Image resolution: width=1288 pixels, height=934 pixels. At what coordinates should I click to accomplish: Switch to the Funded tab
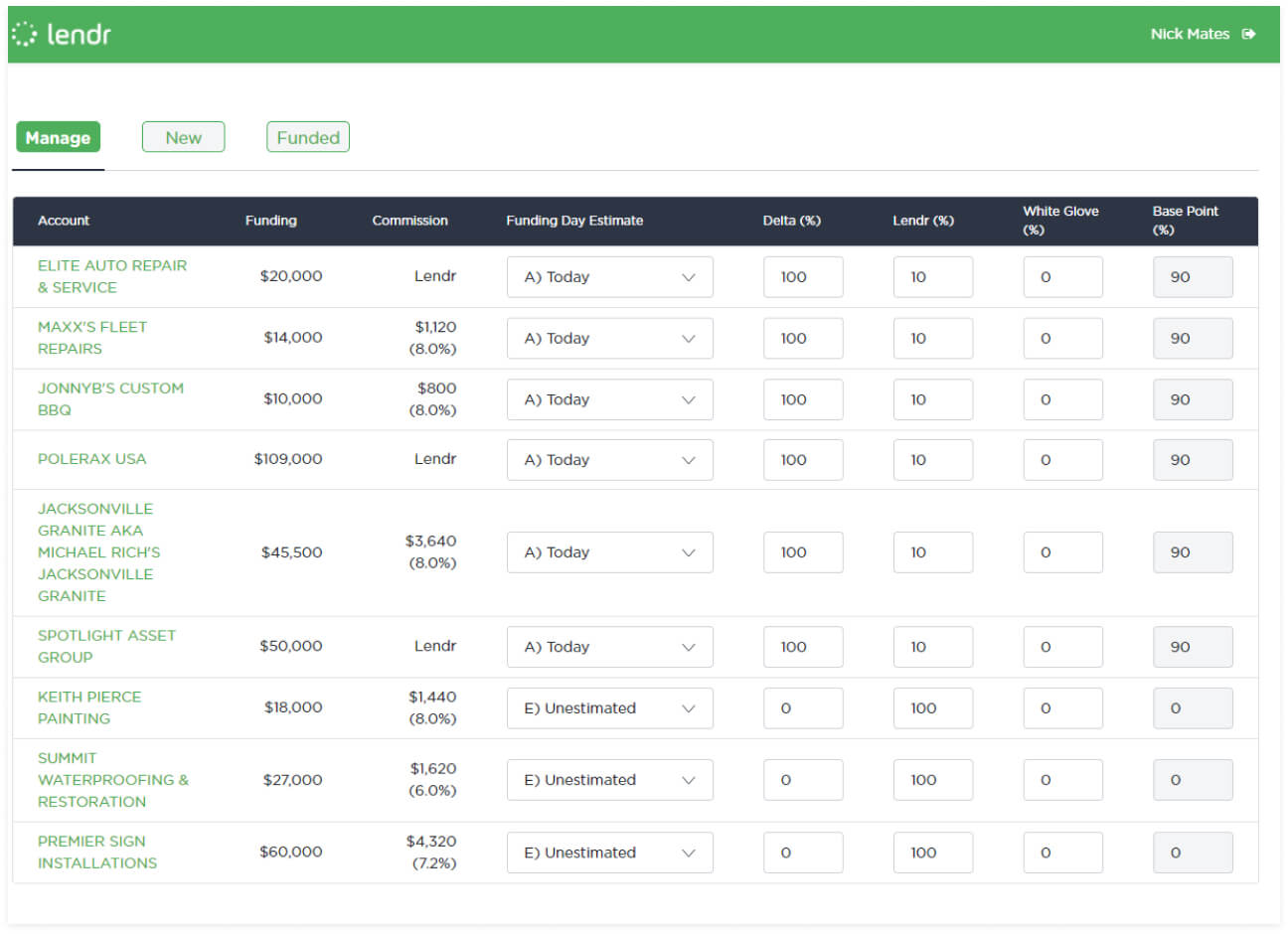(x=307, y=137)
